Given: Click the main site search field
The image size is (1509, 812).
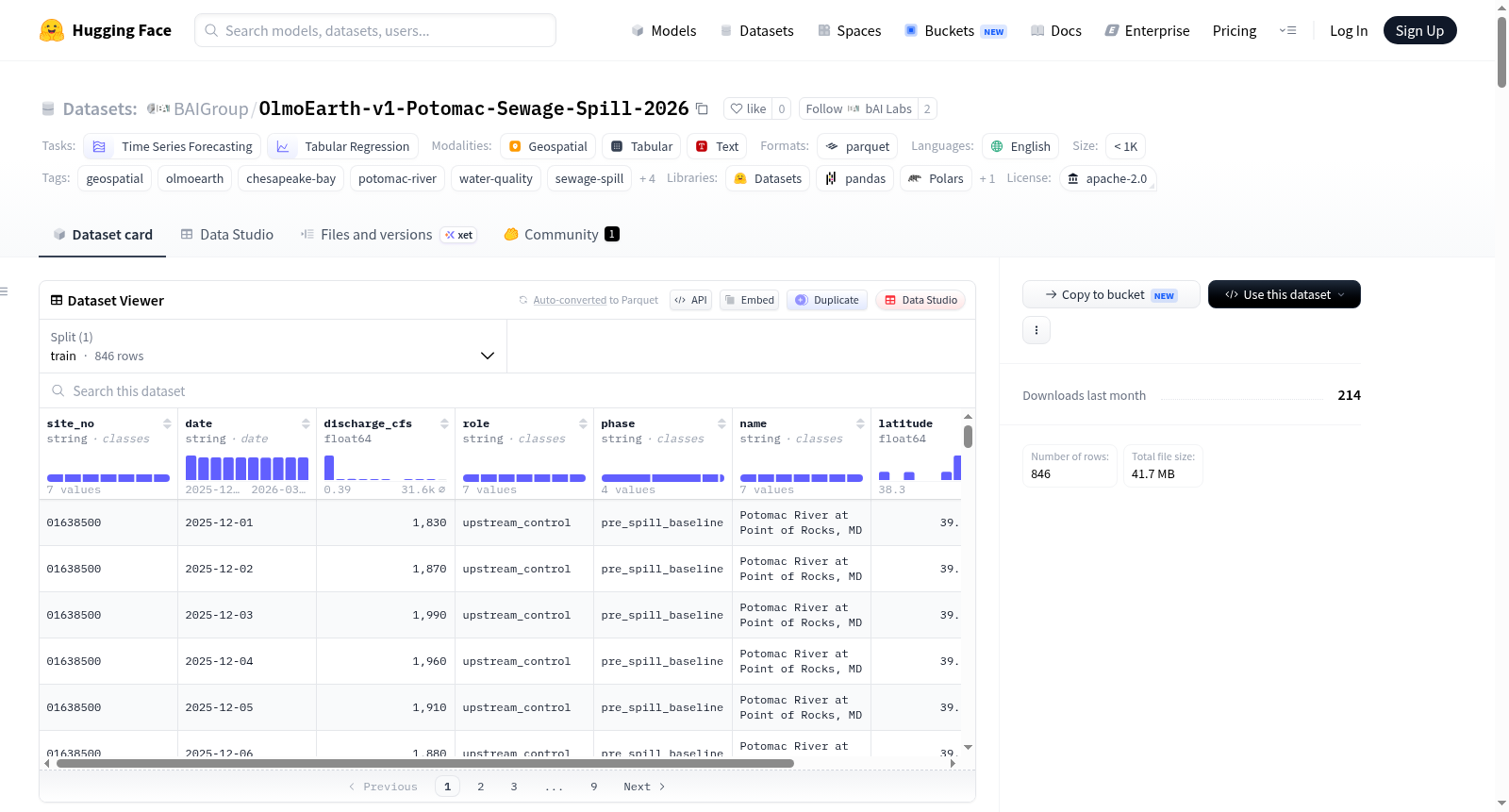Looking at the screenshot, I should click(x=375, y=30).
